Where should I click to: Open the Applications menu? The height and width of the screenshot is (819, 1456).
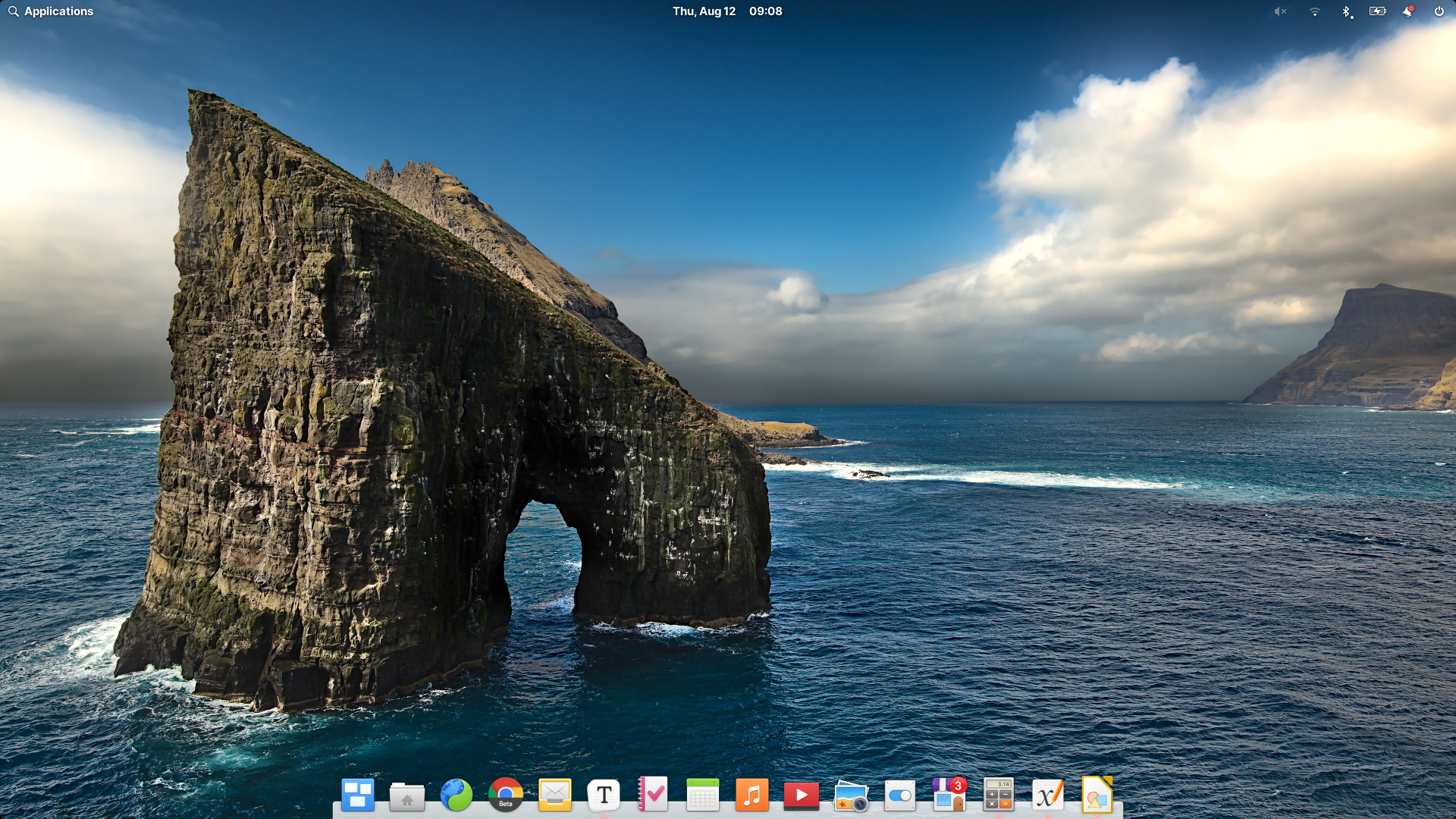point(50,11)
